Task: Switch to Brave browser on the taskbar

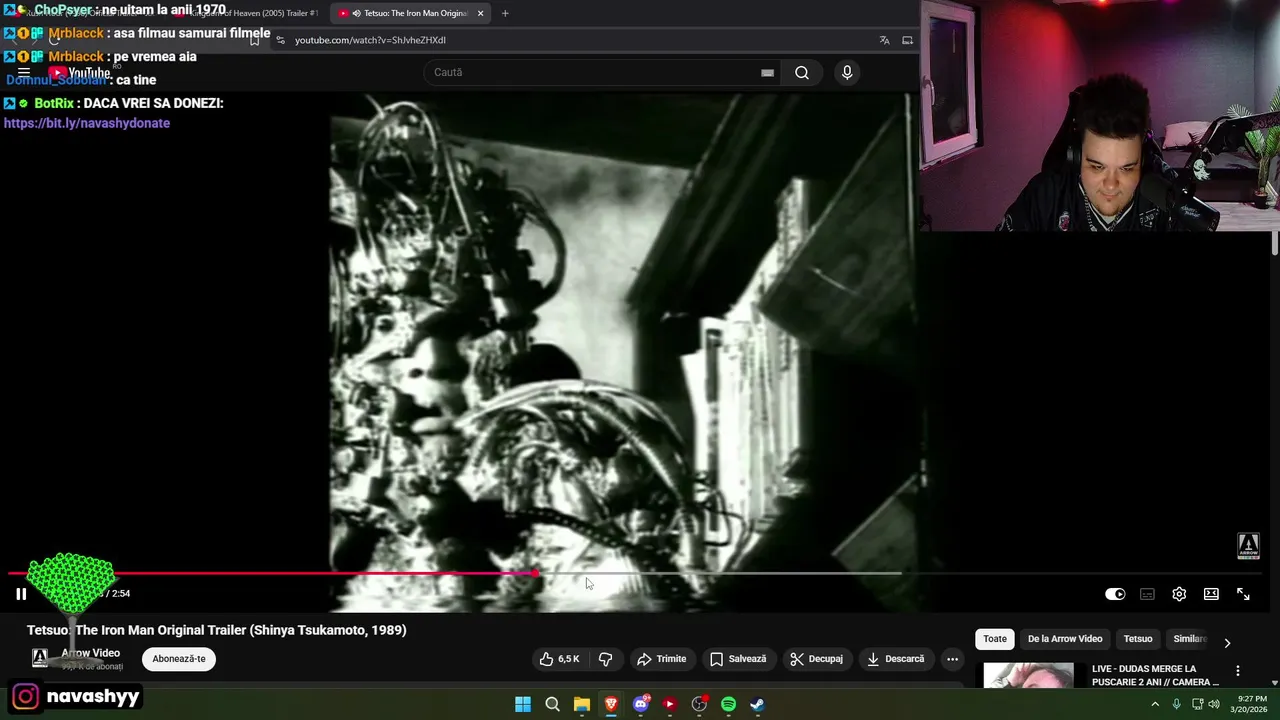Action: tap(611, 704)
